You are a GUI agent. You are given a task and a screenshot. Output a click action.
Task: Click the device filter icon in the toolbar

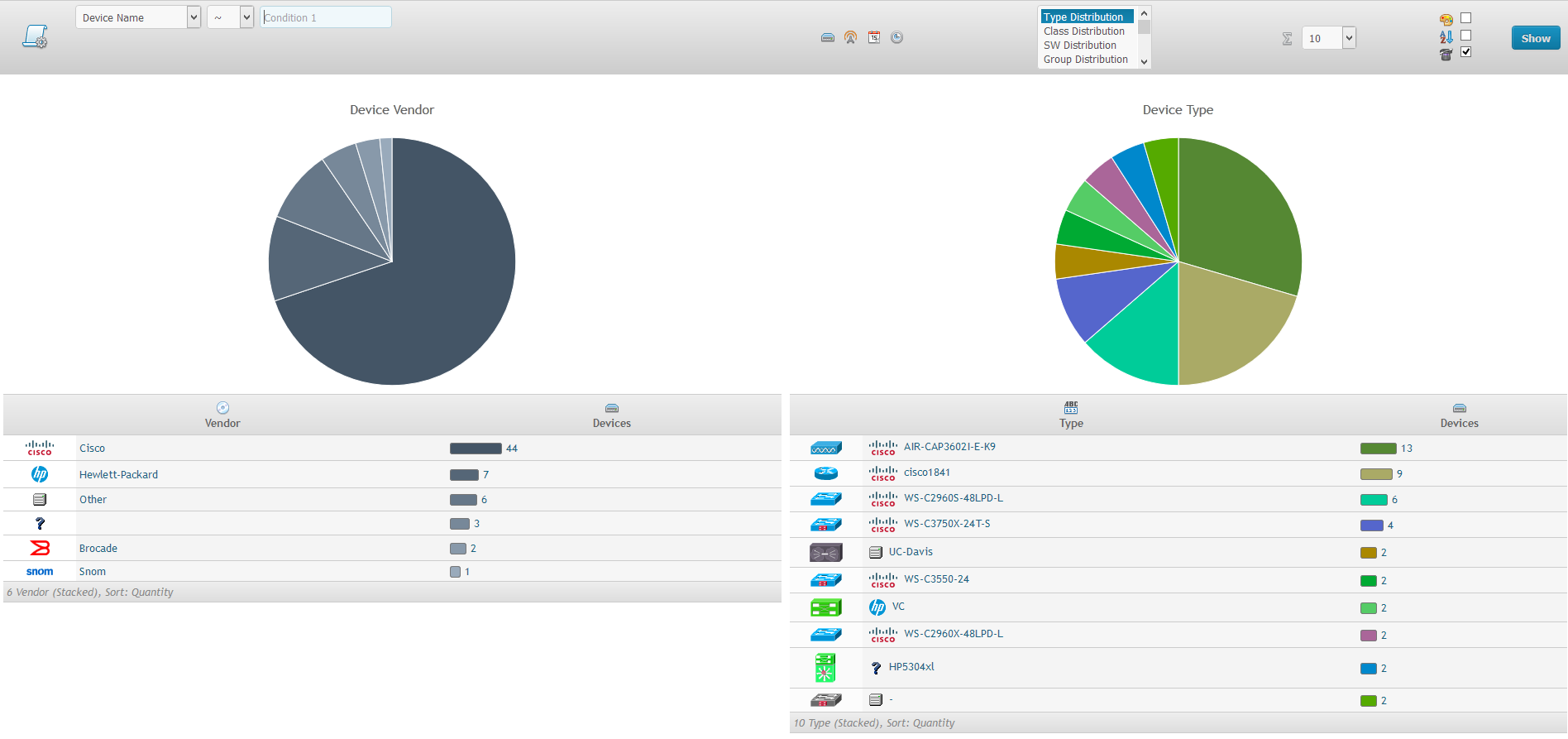[827, 37]
